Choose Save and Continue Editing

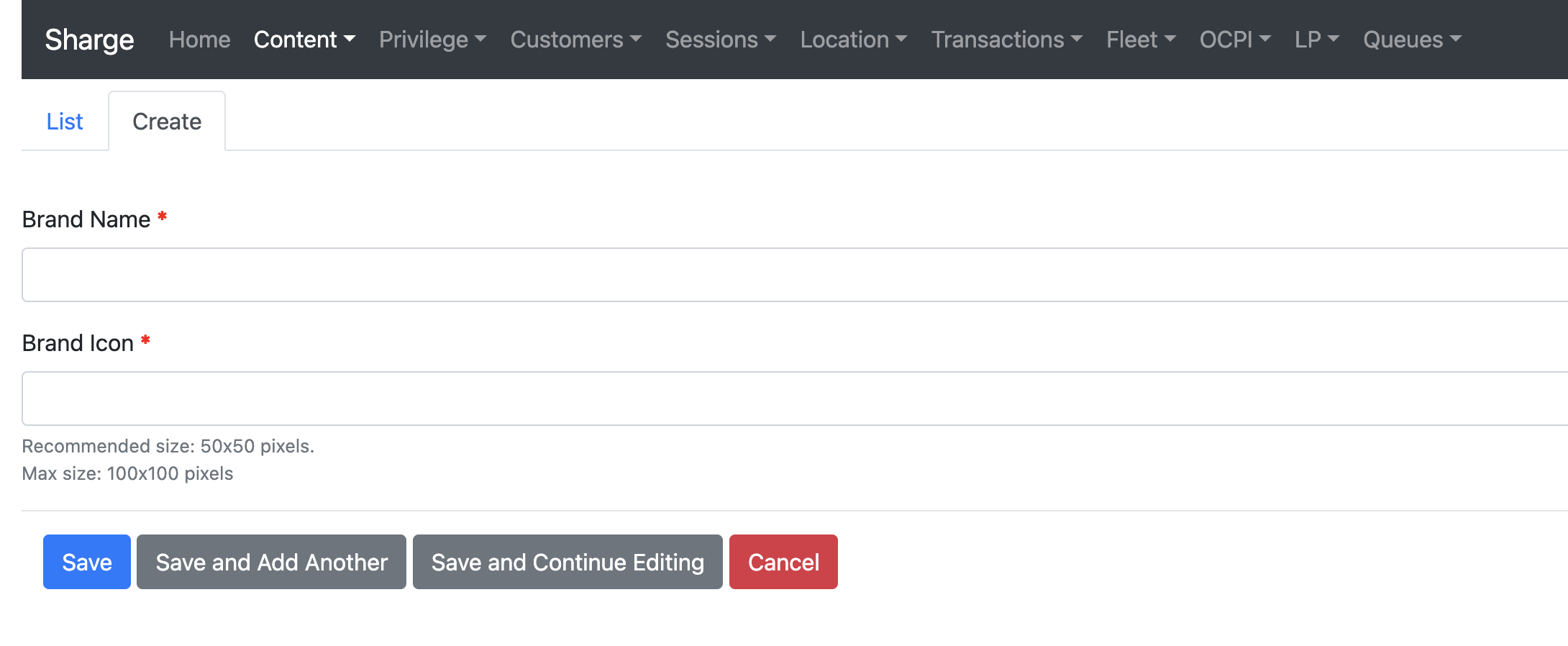point(568,562)
